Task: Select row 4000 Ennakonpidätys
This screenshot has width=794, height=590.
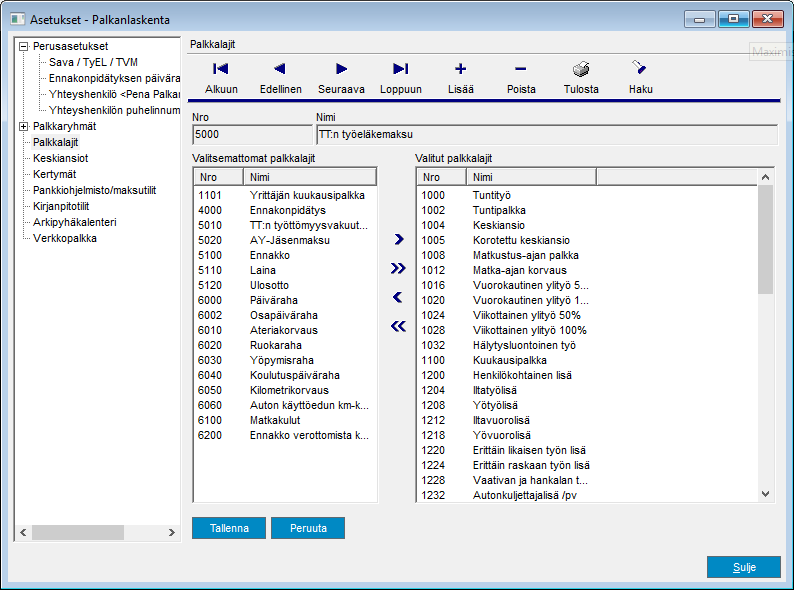Action: [x=285, y=210]
